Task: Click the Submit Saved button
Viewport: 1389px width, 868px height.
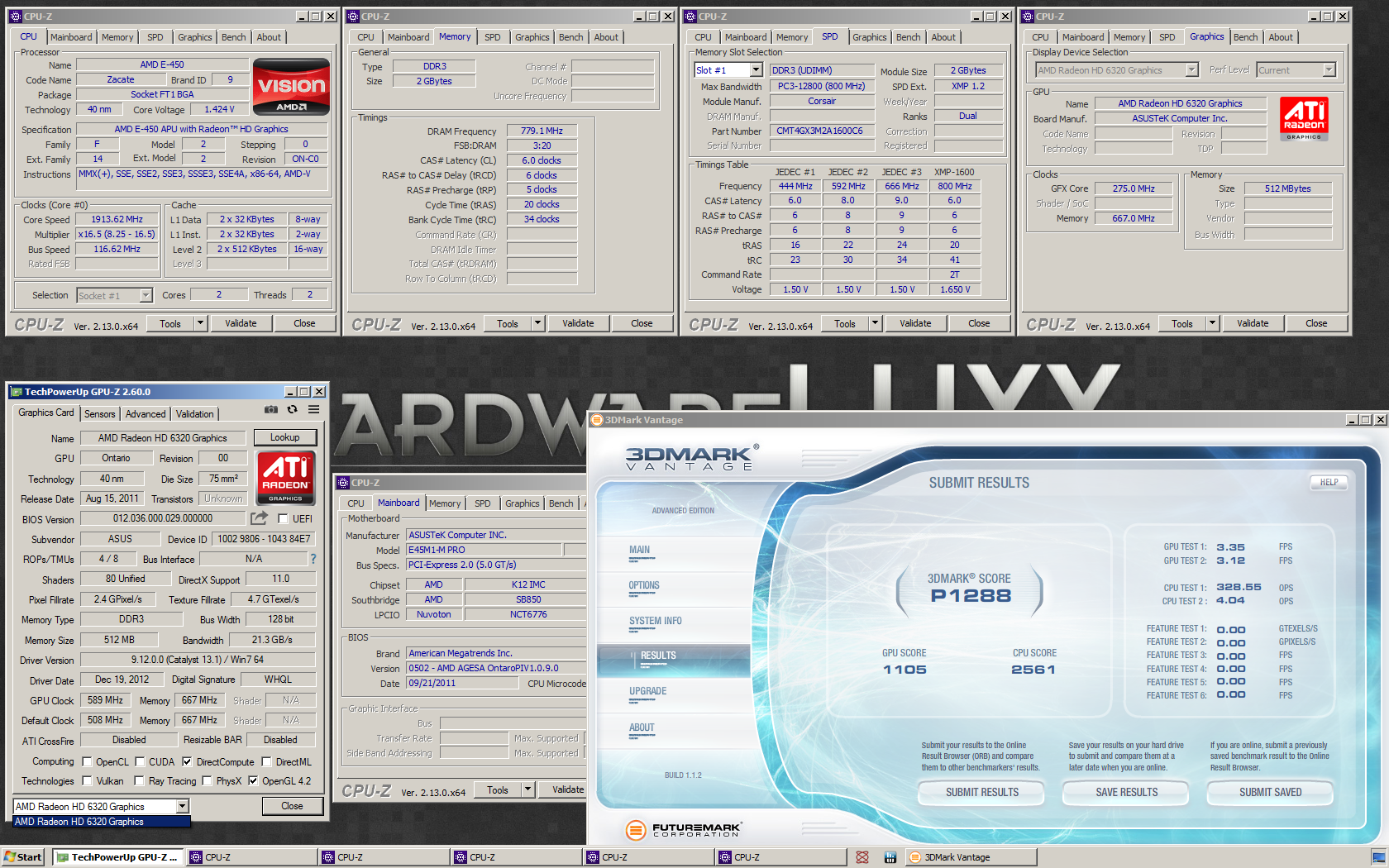Action: 1270,792
